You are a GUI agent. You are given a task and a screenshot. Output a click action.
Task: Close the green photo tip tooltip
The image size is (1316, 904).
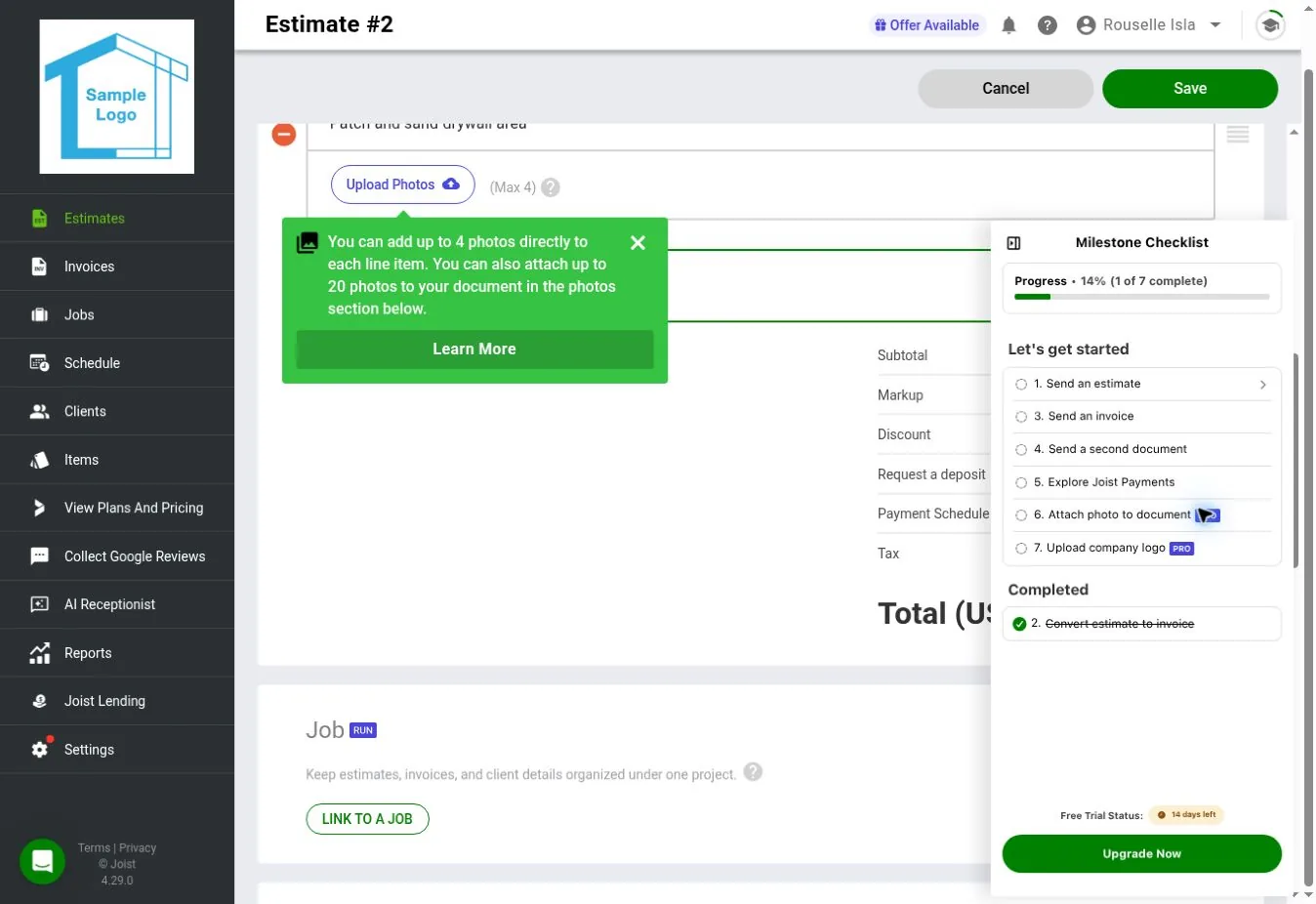pos(637,243)
